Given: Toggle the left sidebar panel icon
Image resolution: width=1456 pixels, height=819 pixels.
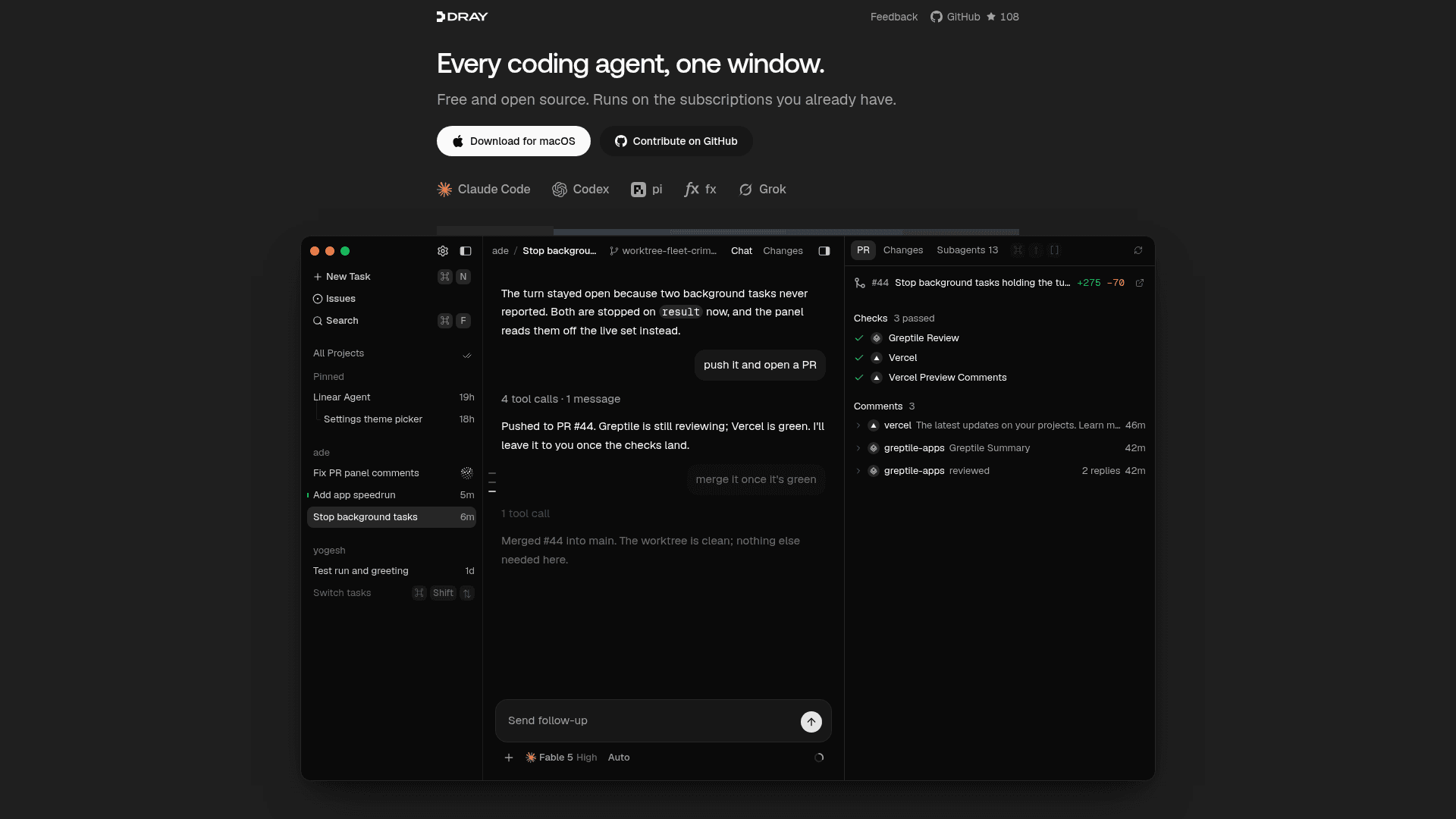Looking at the screenshot, I should [466, 251].
